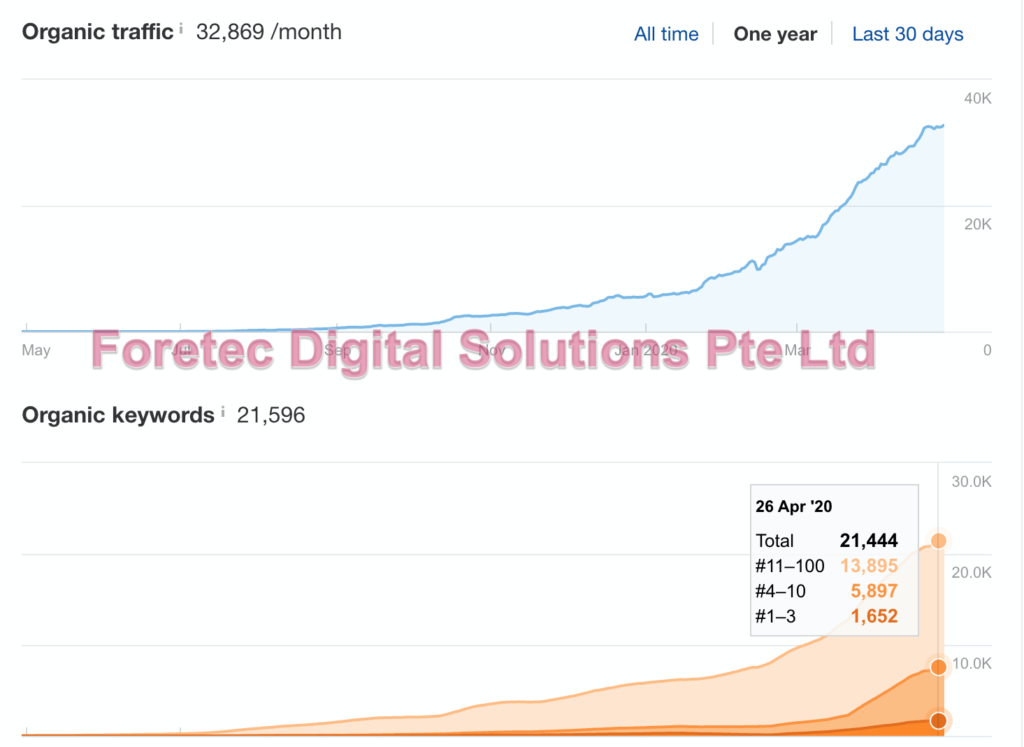Click the topmost orange marker on the keywords chart
The width and height of the screenshot is (1024, 747).
[938, 540]
